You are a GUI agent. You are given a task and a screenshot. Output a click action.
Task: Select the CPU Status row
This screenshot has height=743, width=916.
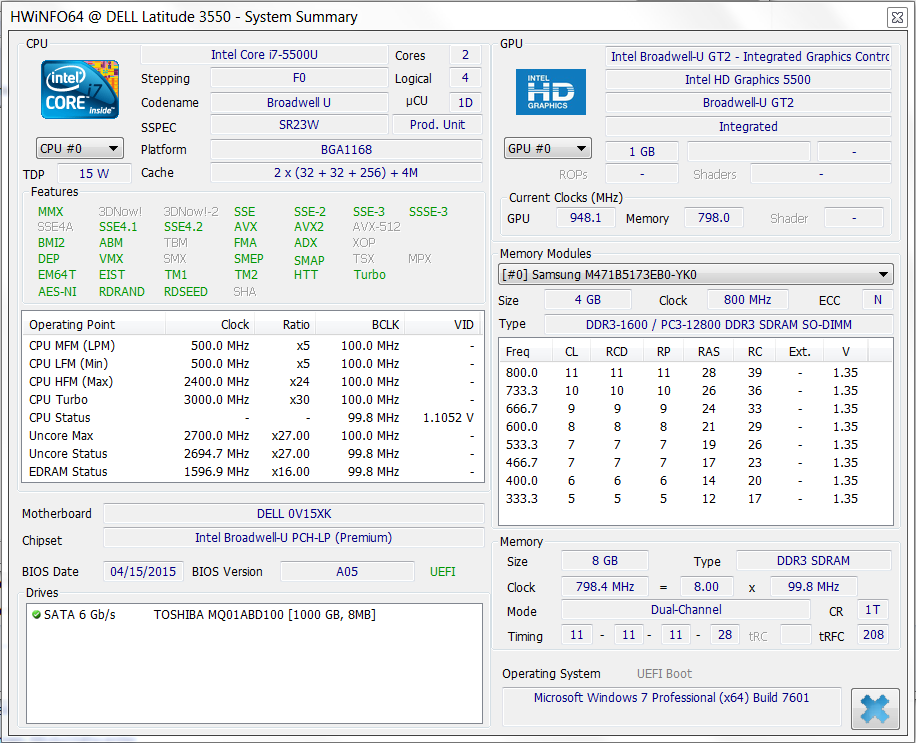[x=253, y=418]
